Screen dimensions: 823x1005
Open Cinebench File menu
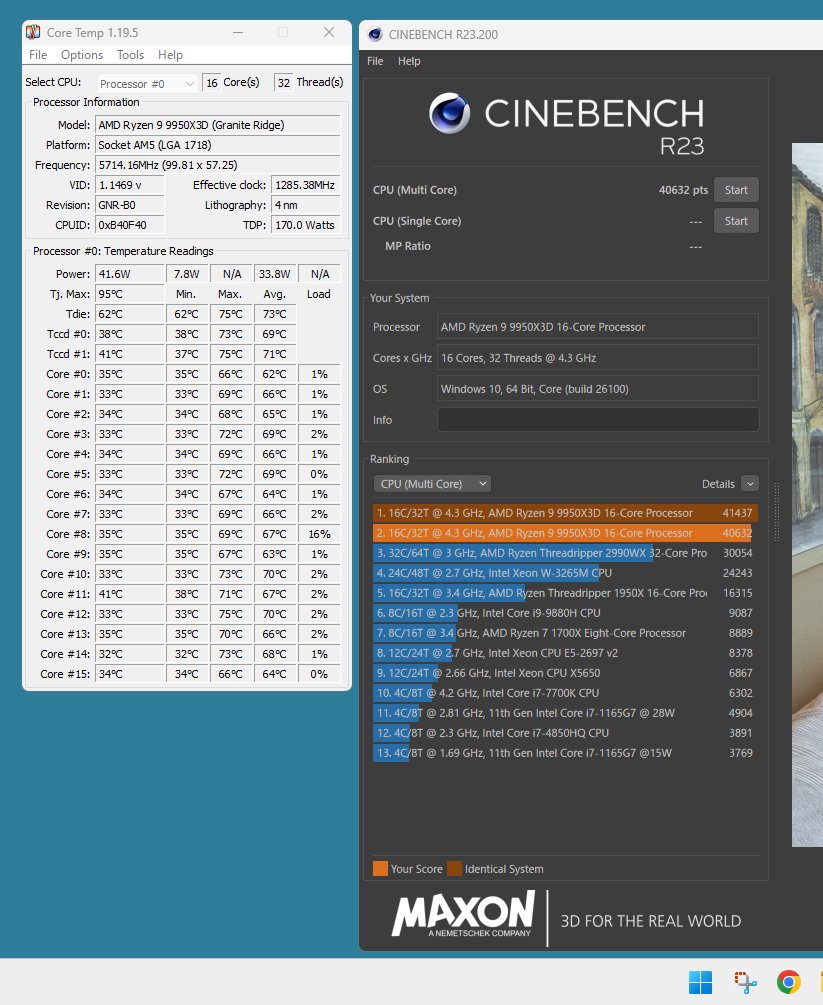[375, 61]
